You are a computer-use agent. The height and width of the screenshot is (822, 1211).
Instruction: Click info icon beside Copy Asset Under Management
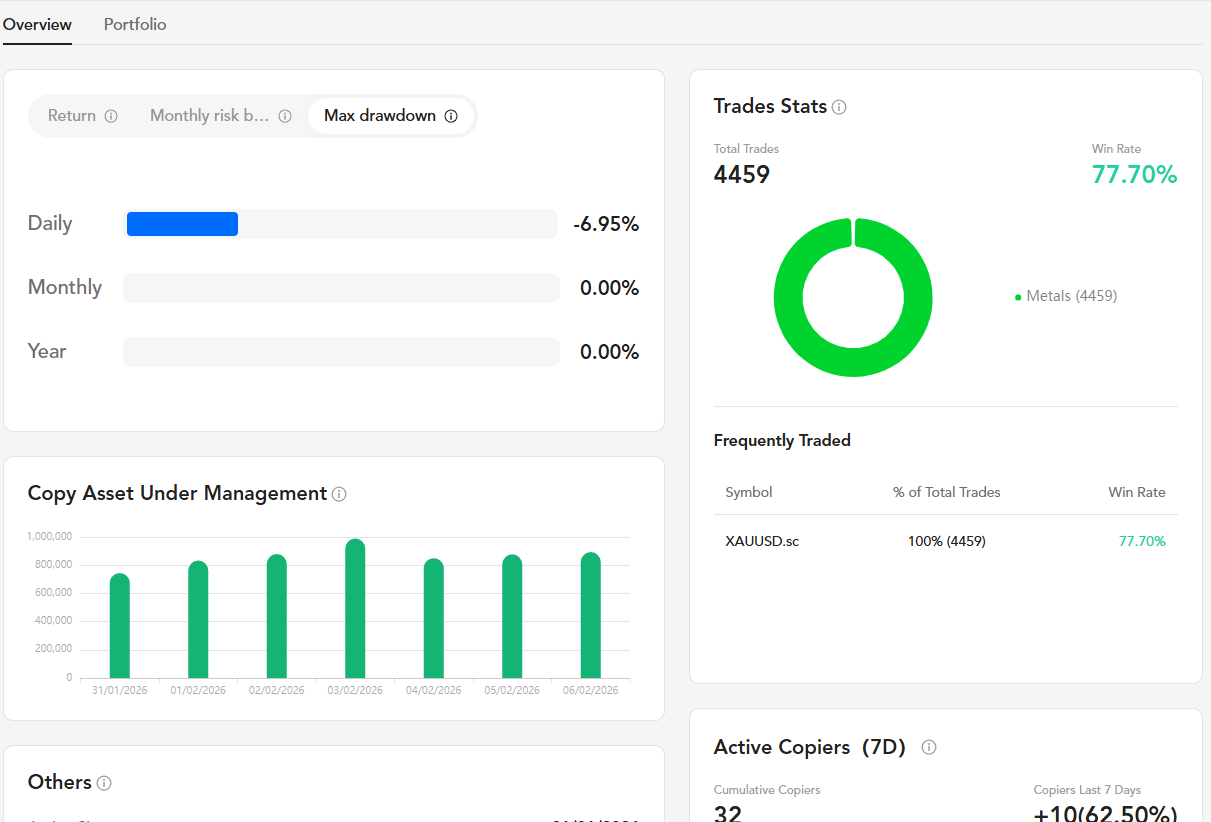[x=339, y=494]
